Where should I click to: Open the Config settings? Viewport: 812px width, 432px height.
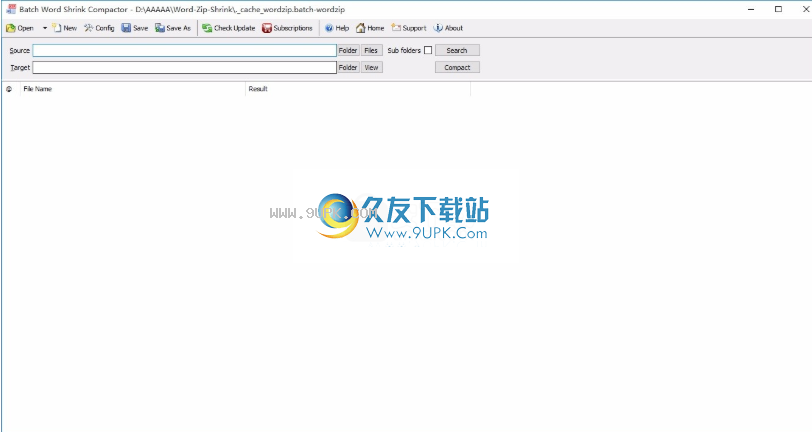click(99, 28)
